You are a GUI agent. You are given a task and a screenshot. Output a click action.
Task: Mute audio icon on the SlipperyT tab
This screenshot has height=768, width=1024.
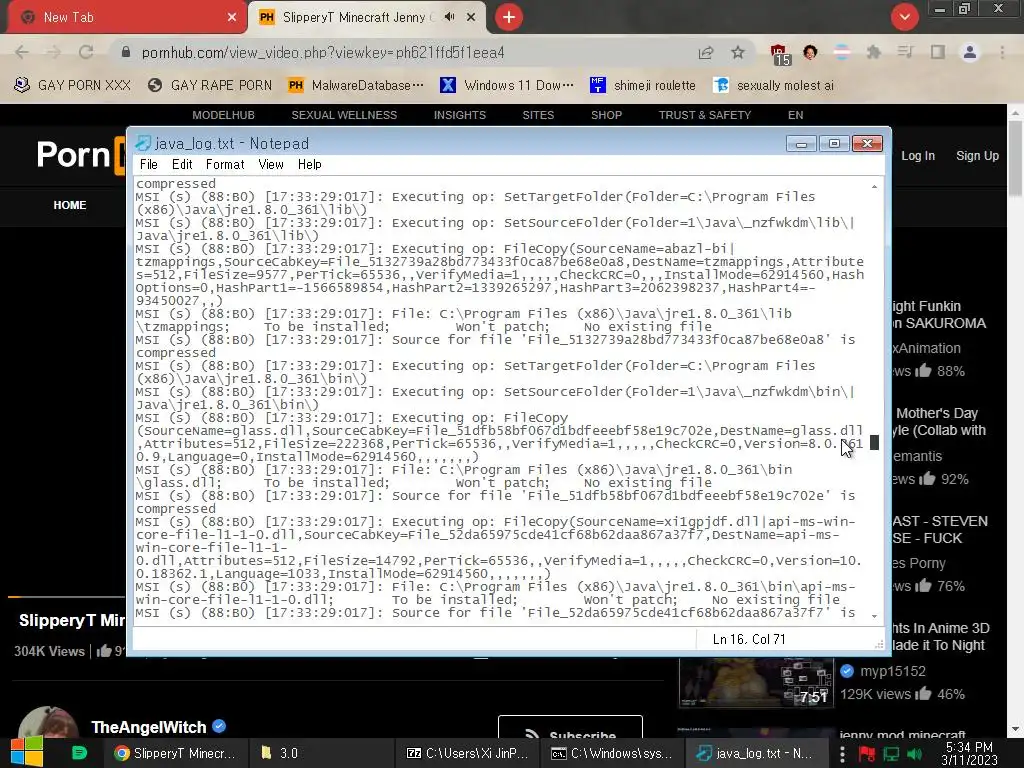(x=449, y=17)
